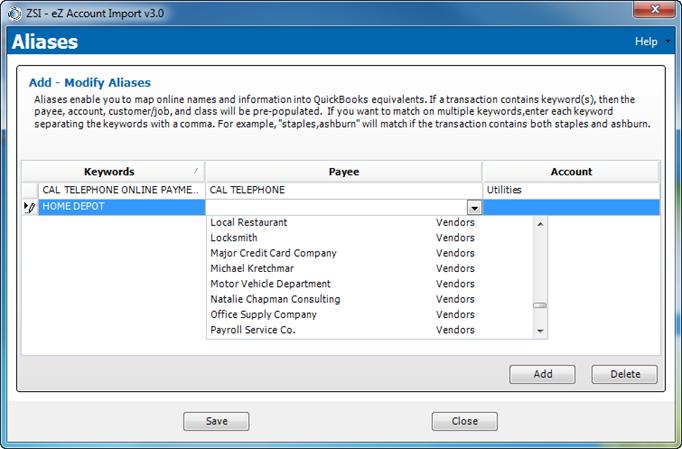The height and width of the screenshot is (449, 682).
Task: Pick Office Supply Company entry
Action: 263,314
